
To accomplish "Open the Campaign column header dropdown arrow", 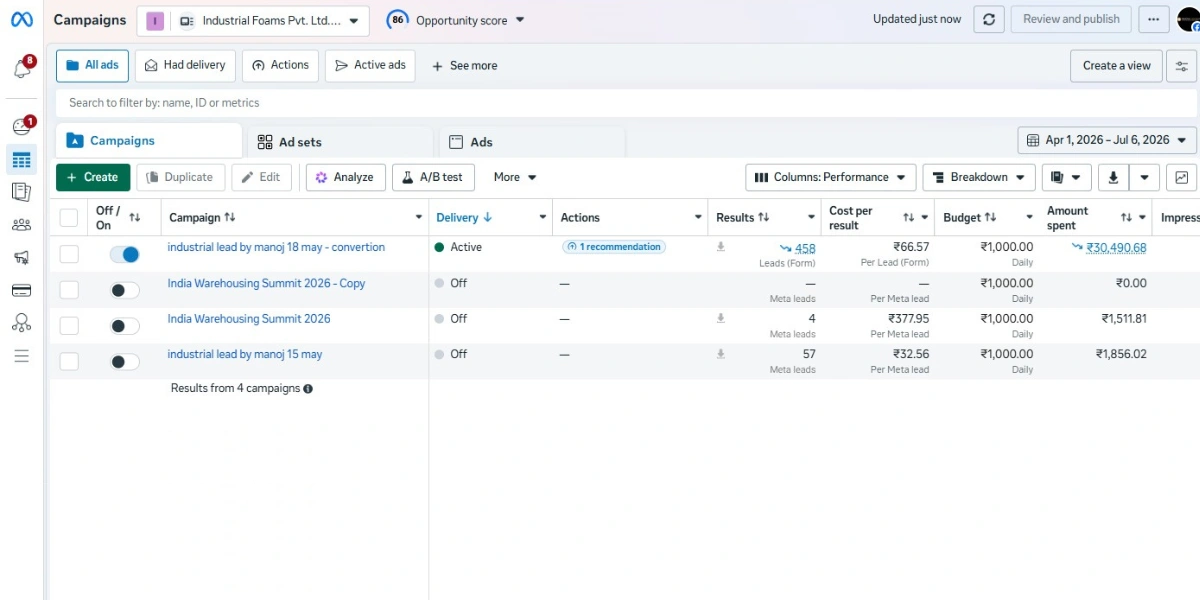I will [419, 218].
